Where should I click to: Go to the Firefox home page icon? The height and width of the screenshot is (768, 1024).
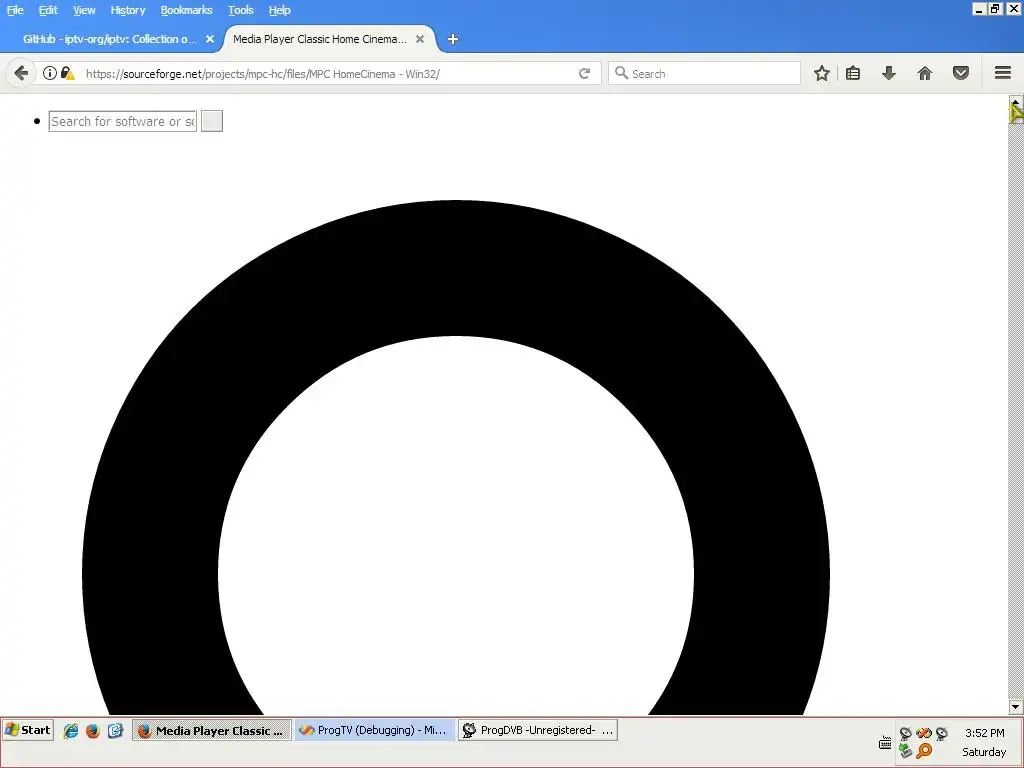point(925,73)
